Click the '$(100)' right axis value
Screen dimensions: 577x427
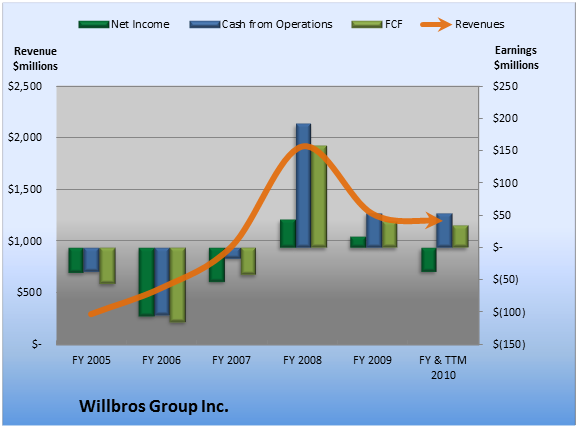[x=509, y=312]
